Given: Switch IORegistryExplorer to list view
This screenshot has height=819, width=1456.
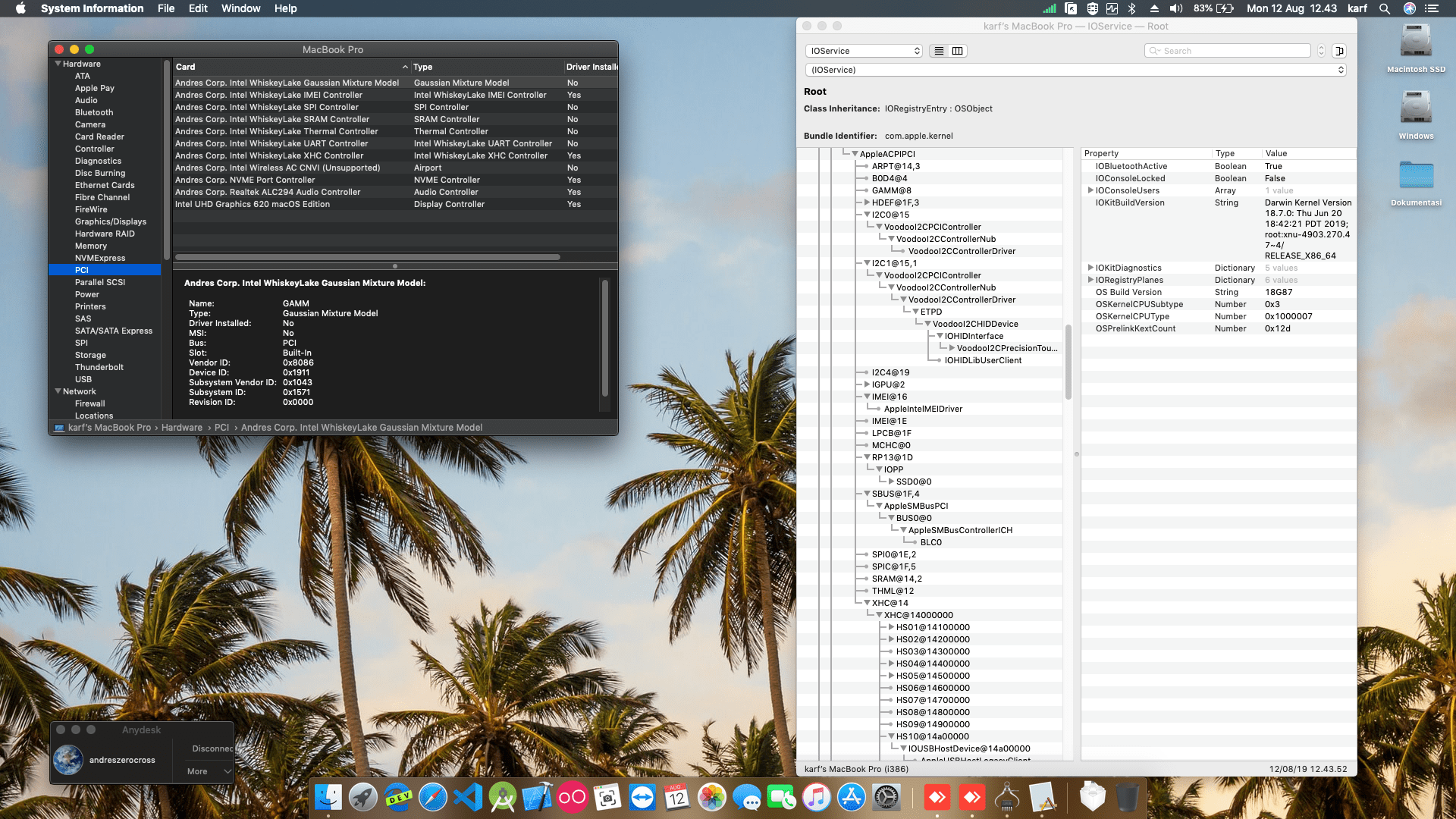Looking at the screenshot, I should click(x=939, y=51).
